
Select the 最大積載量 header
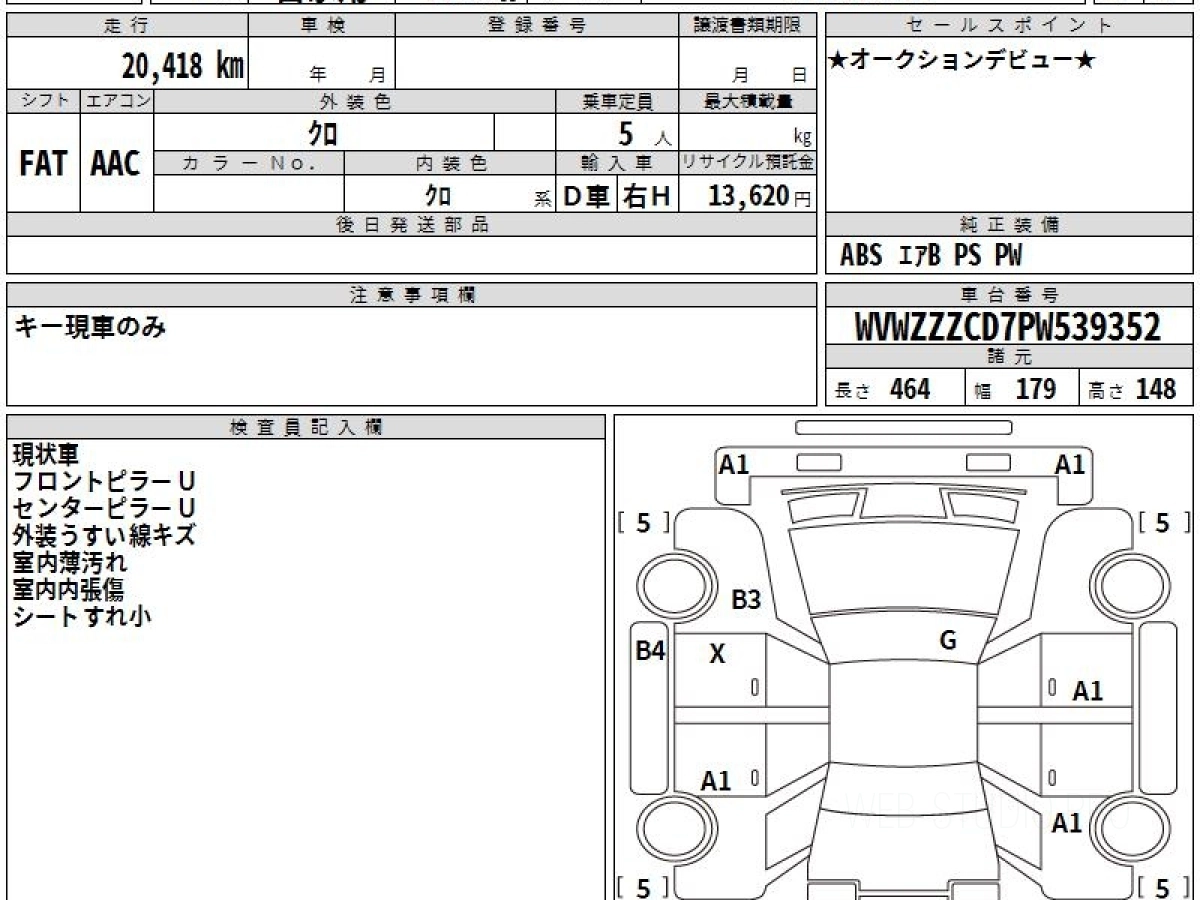click(x=748, y=101)
